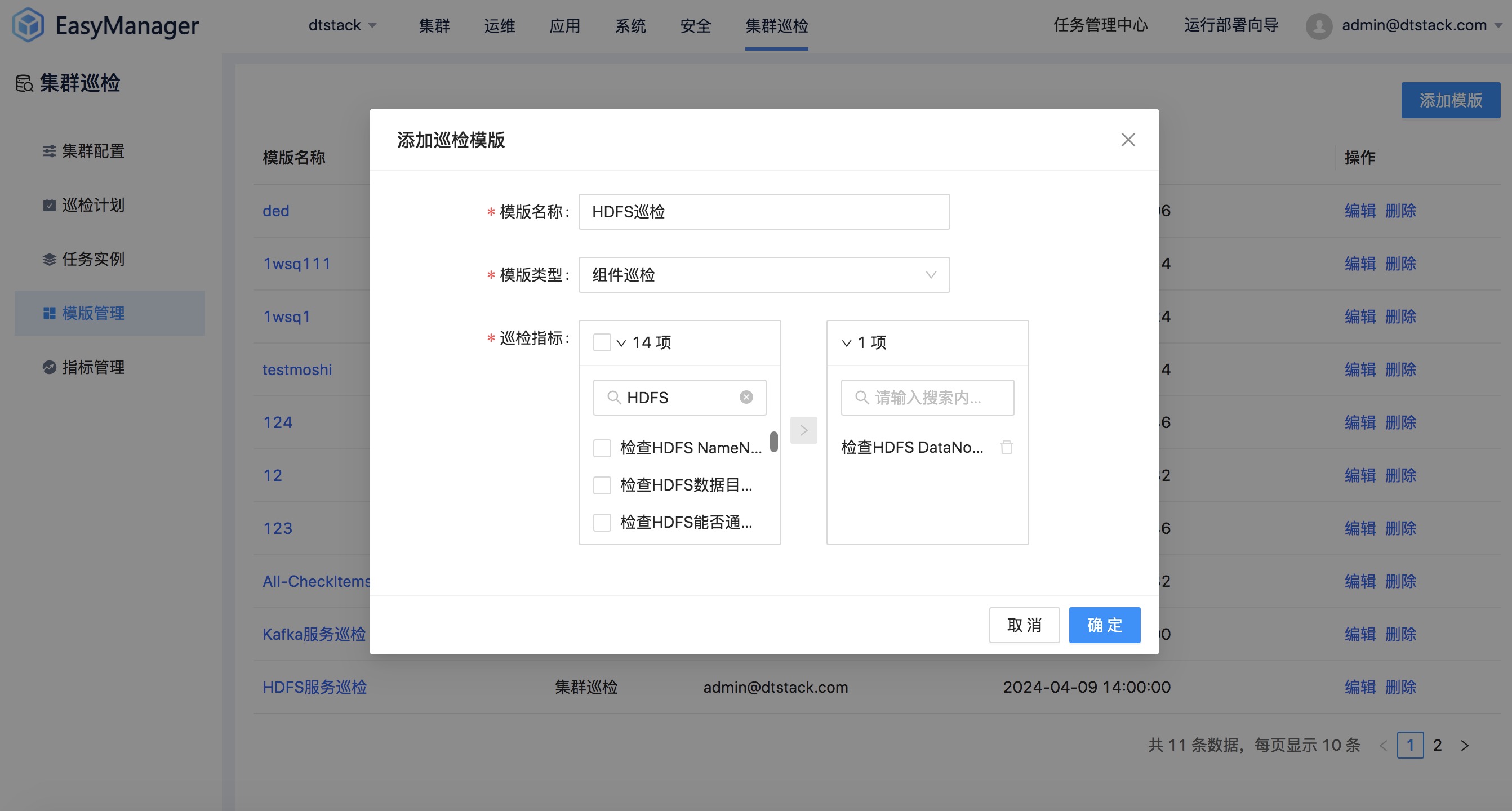Click the 集群巡检 sidebar header icon

click(24, 83)
